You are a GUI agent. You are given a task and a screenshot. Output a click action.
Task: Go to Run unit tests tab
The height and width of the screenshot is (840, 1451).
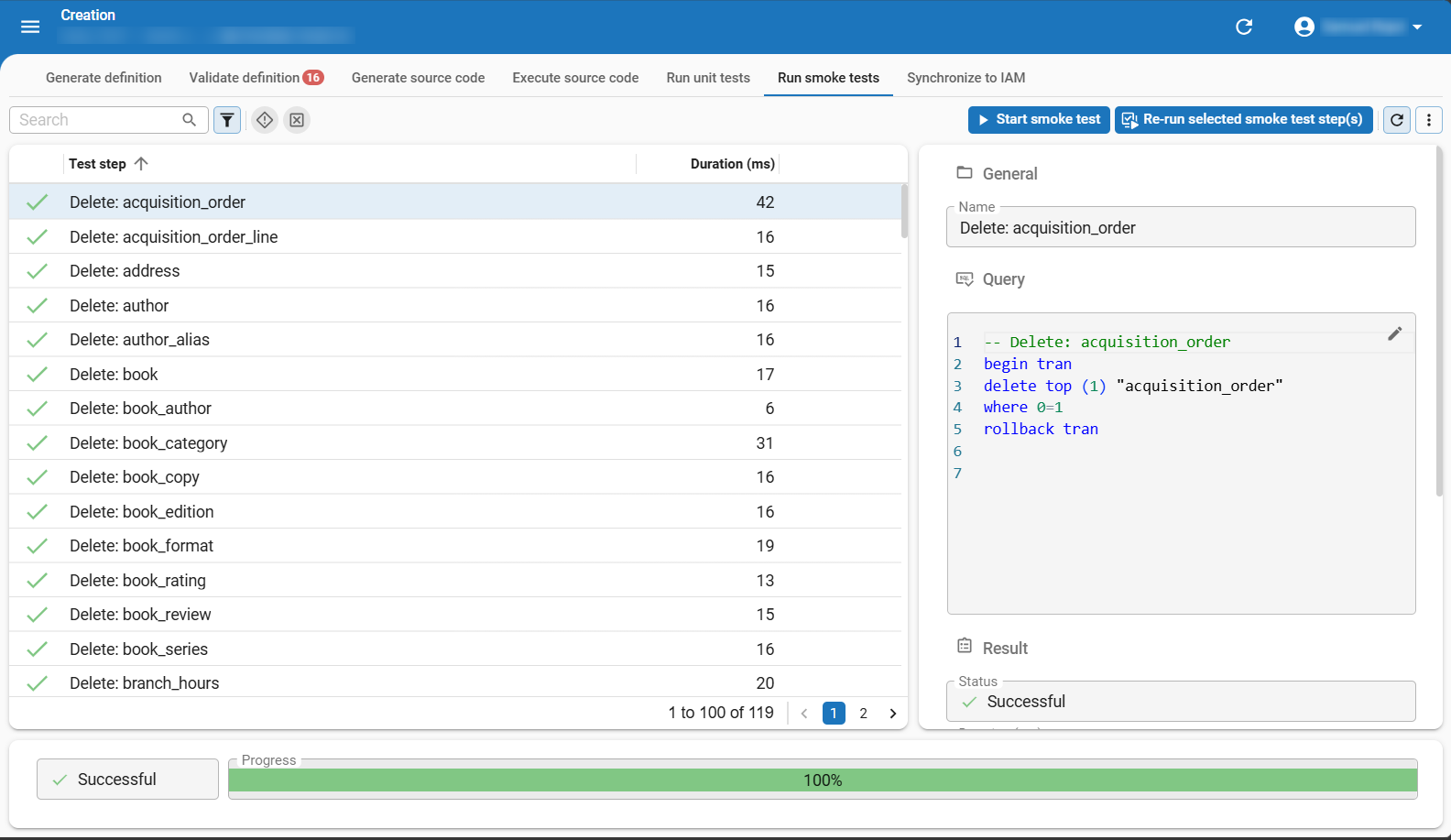[x=708, y=78]
